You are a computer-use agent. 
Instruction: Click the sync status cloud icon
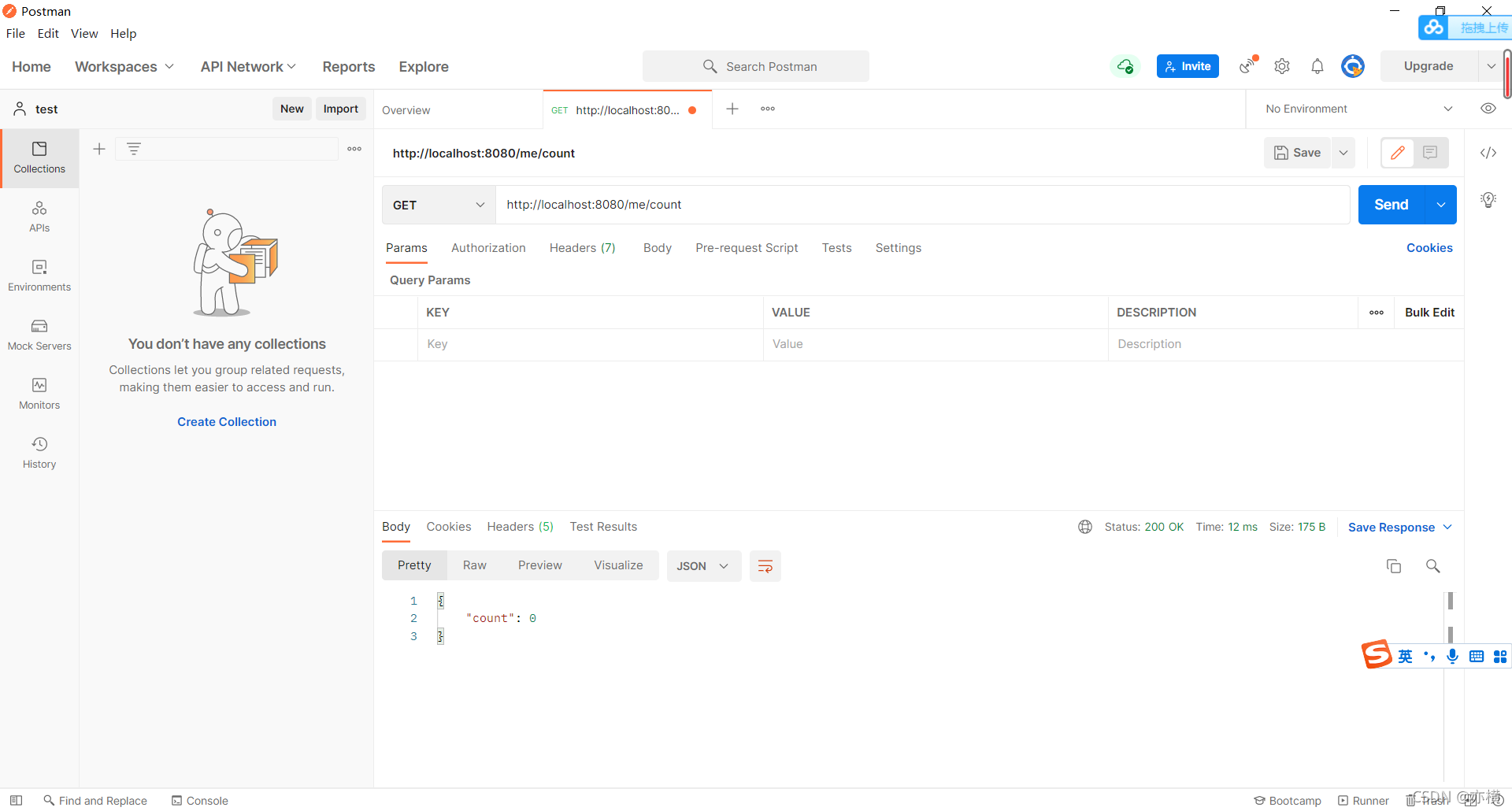pos(1125,66)
